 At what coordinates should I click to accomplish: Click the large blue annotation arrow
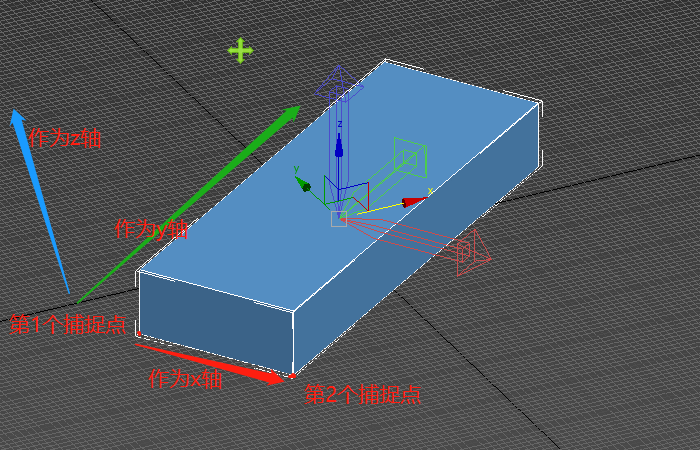[x=40, y=200]
